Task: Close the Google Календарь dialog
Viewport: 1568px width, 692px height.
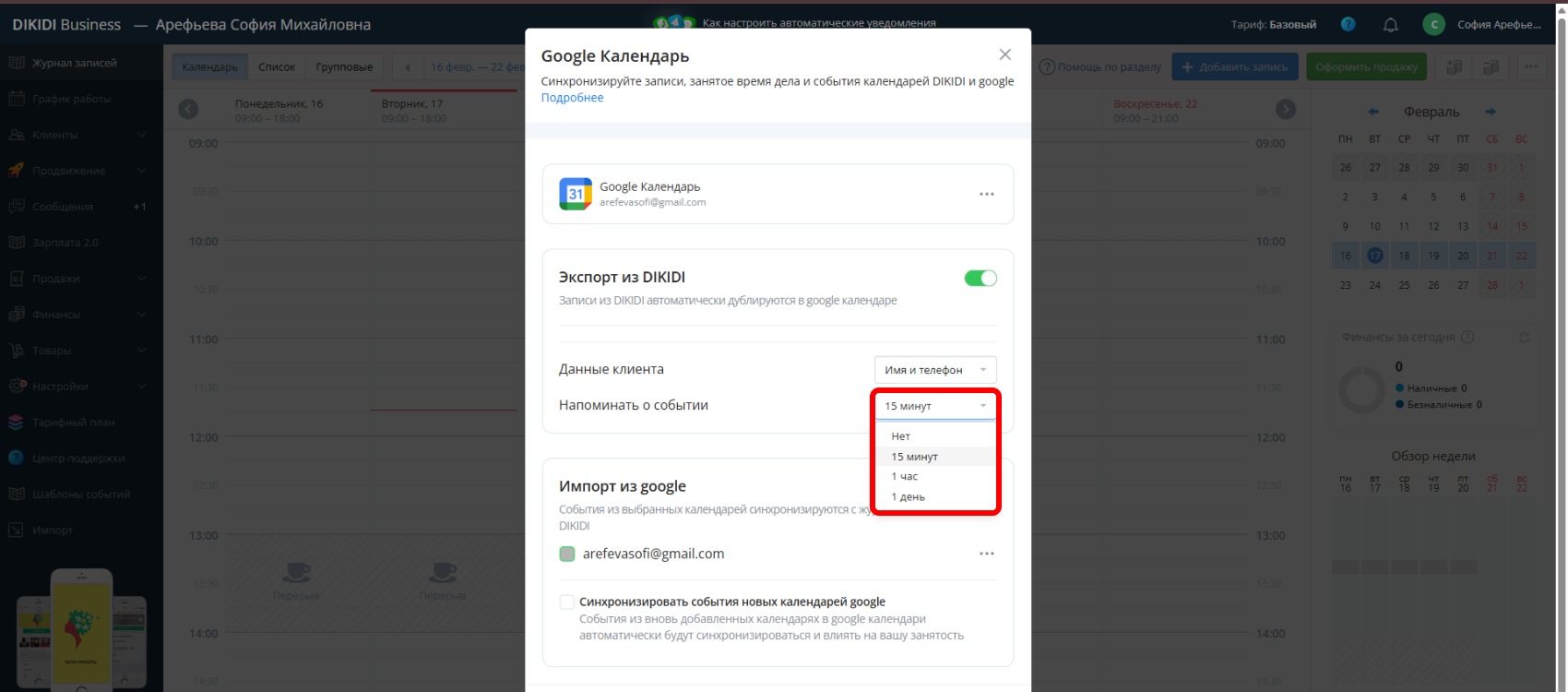Action: (1004, 55)
